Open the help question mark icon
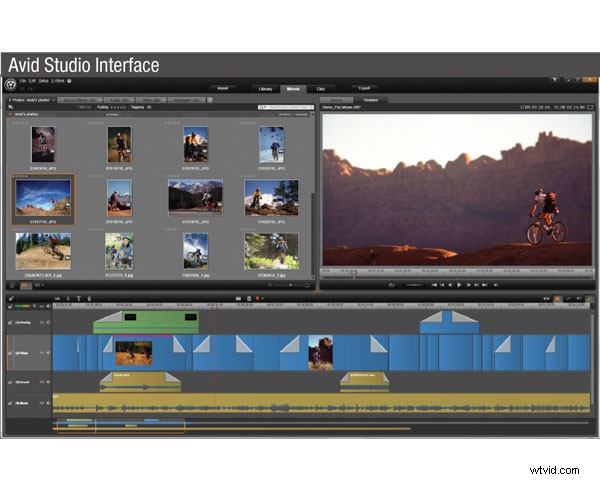Screen dimensions: 600x480 (x=69, y=81)
